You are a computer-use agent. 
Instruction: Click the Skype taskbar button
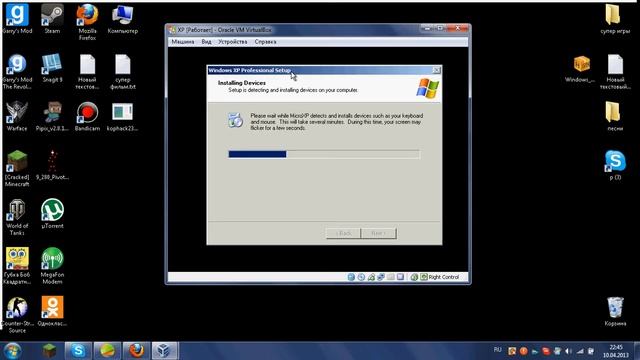[78, 351]
